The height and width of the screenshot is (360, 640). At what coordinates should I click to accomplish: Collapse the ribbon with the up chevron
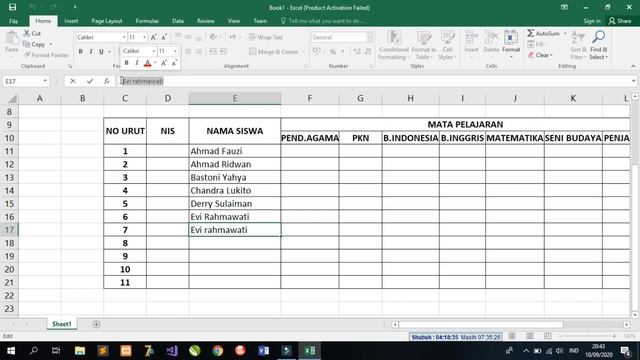point(633,66)
